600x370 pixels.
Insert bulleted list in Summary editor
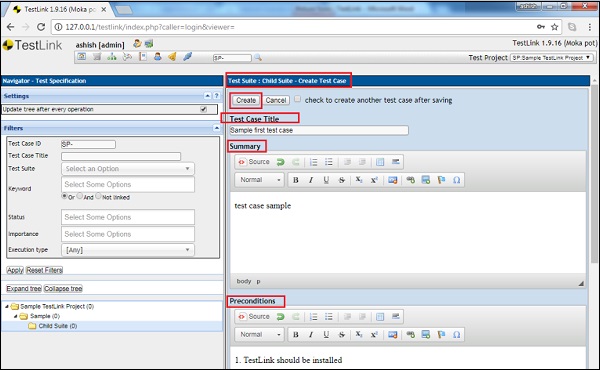point(329,162)
